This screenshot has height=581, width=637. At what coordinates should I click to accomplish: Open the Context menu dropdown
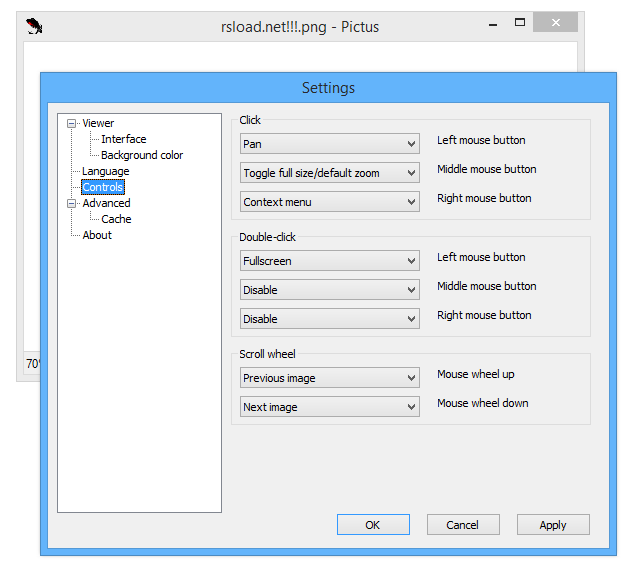coord(329,202)
